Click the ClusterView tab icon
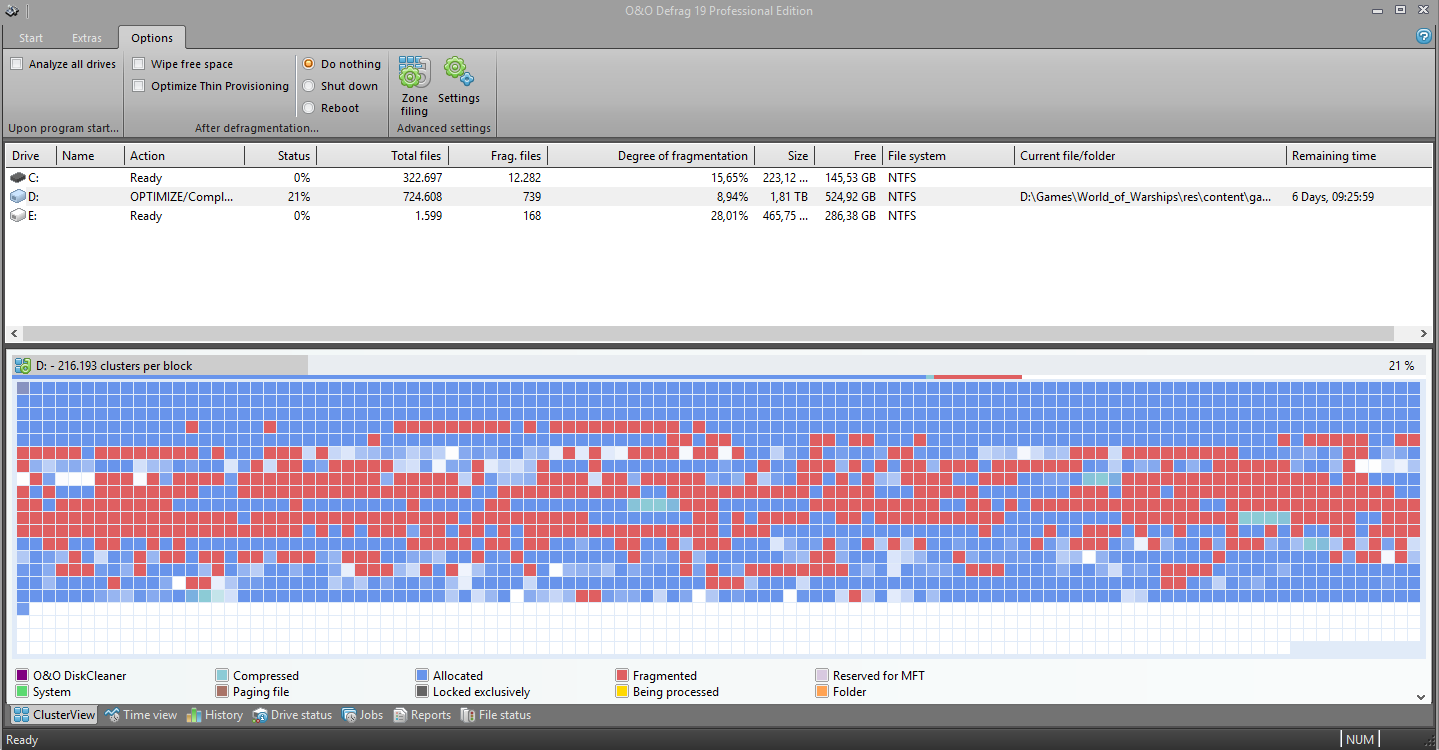Viewport: 1439px width, 750px height. tap(21, 715)
